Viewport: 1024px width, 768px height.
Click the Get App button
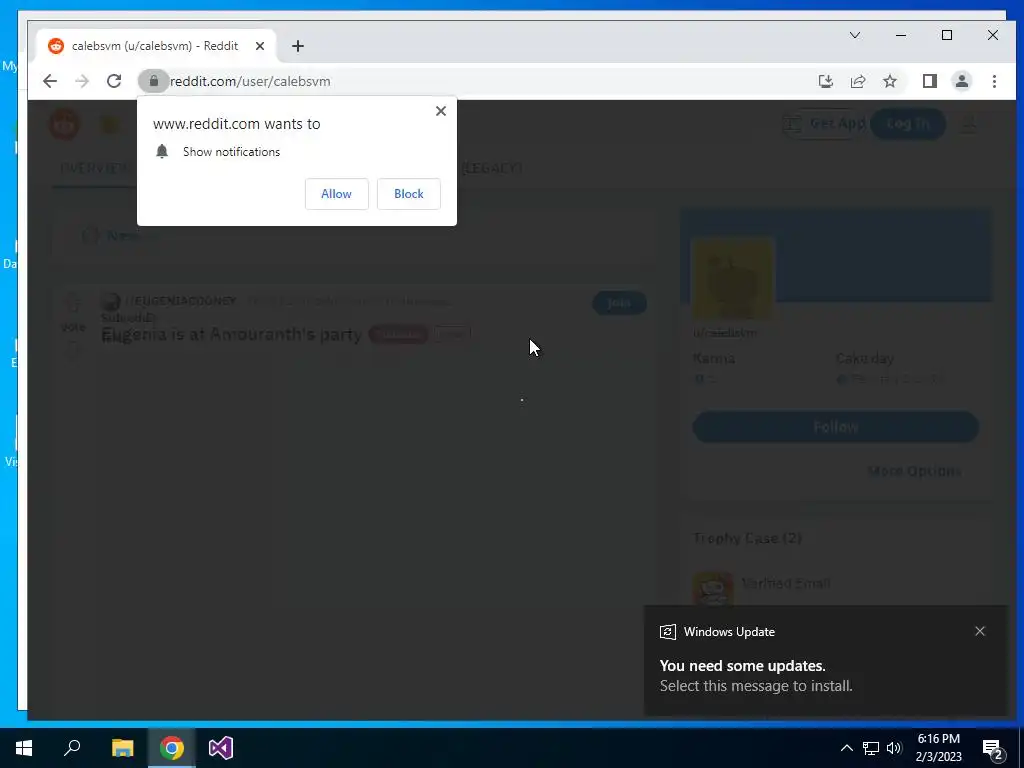pyautogui.click(x=825, y=123)
